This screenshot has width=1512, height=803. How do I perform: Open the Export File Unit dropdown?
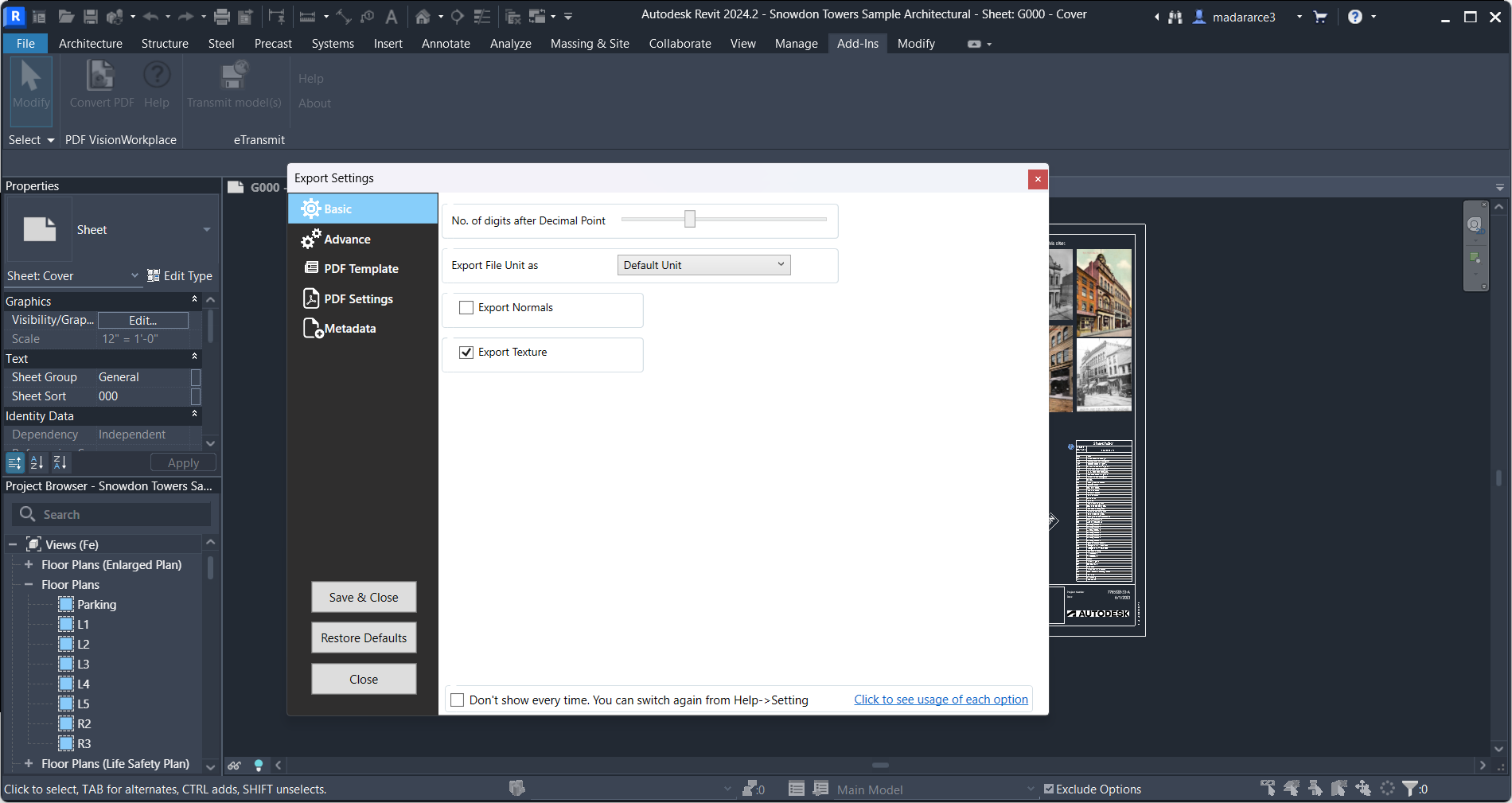(x=703, y=265)
